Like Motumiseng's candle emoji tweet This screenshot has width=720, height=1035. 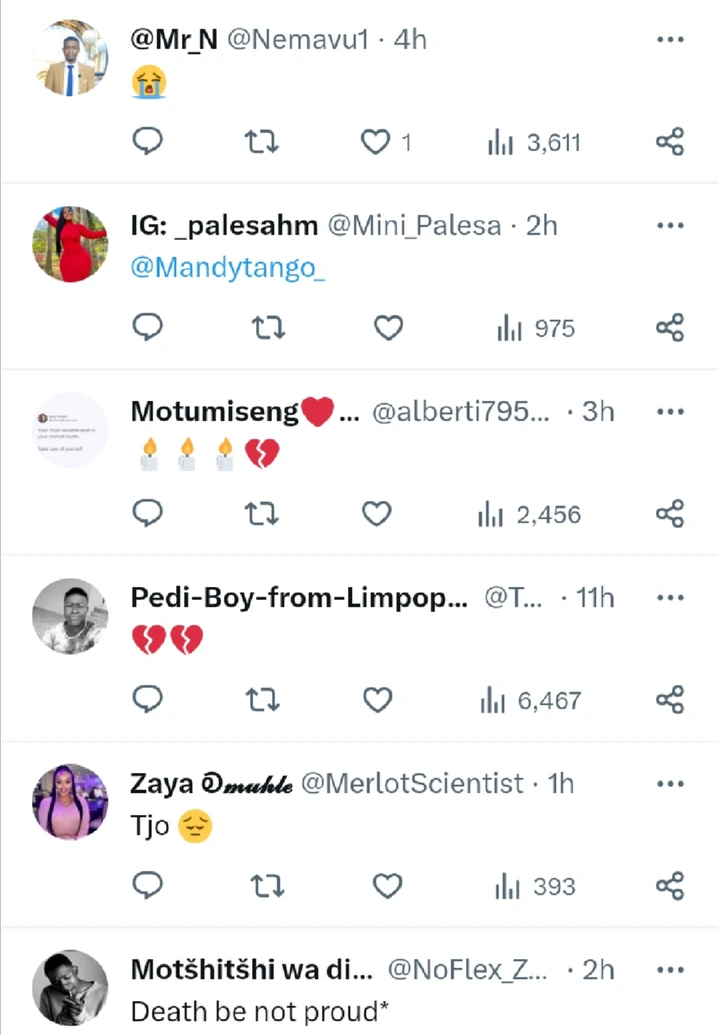[376, 514]
